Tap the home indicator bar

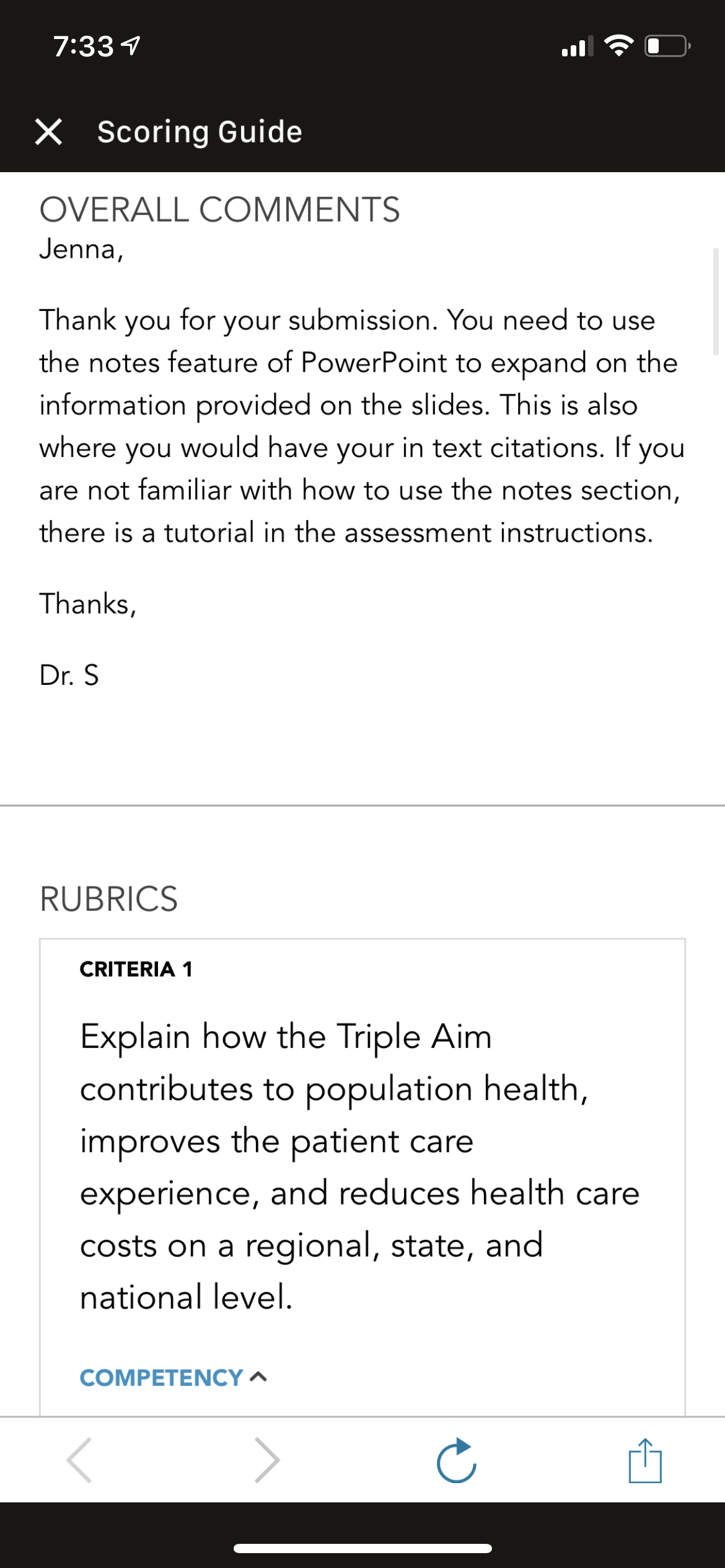coord(362,1548)
